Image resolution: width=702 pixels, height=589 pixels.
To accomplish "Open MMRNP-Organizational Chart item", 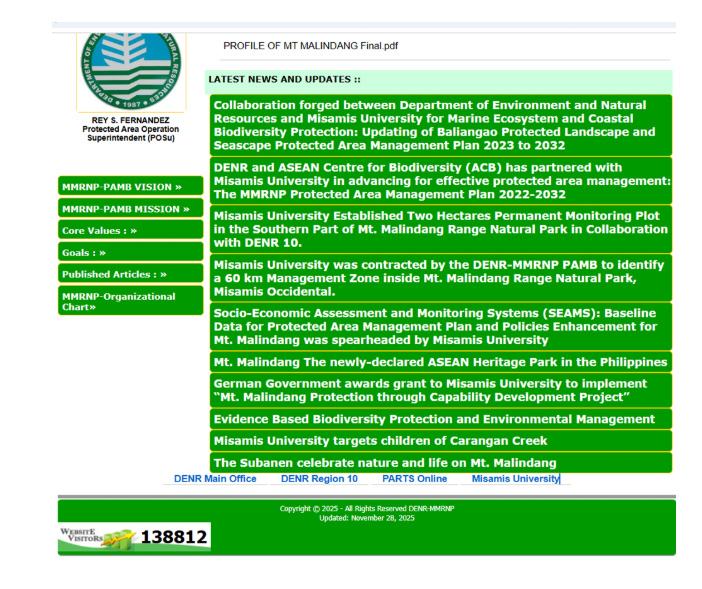I will (x=130, y=301).
